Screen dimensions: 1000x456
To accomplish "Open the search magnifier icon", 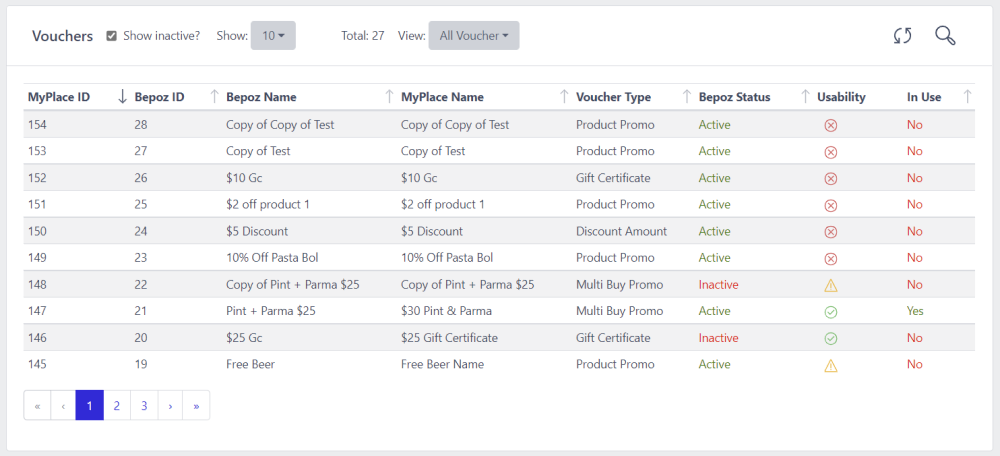I will [x=945, y=36].
